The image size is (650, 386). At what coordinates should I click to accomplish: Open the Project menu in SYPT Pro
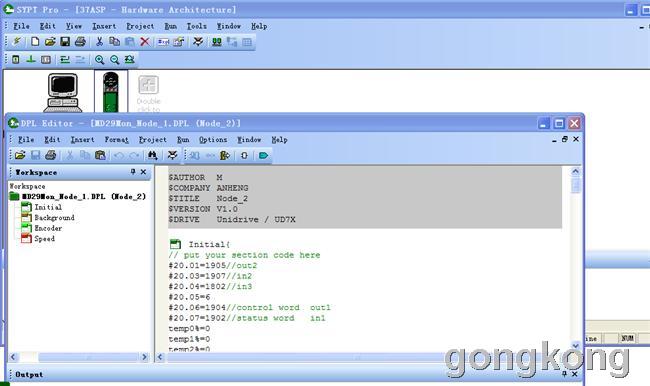click(140, 26)
